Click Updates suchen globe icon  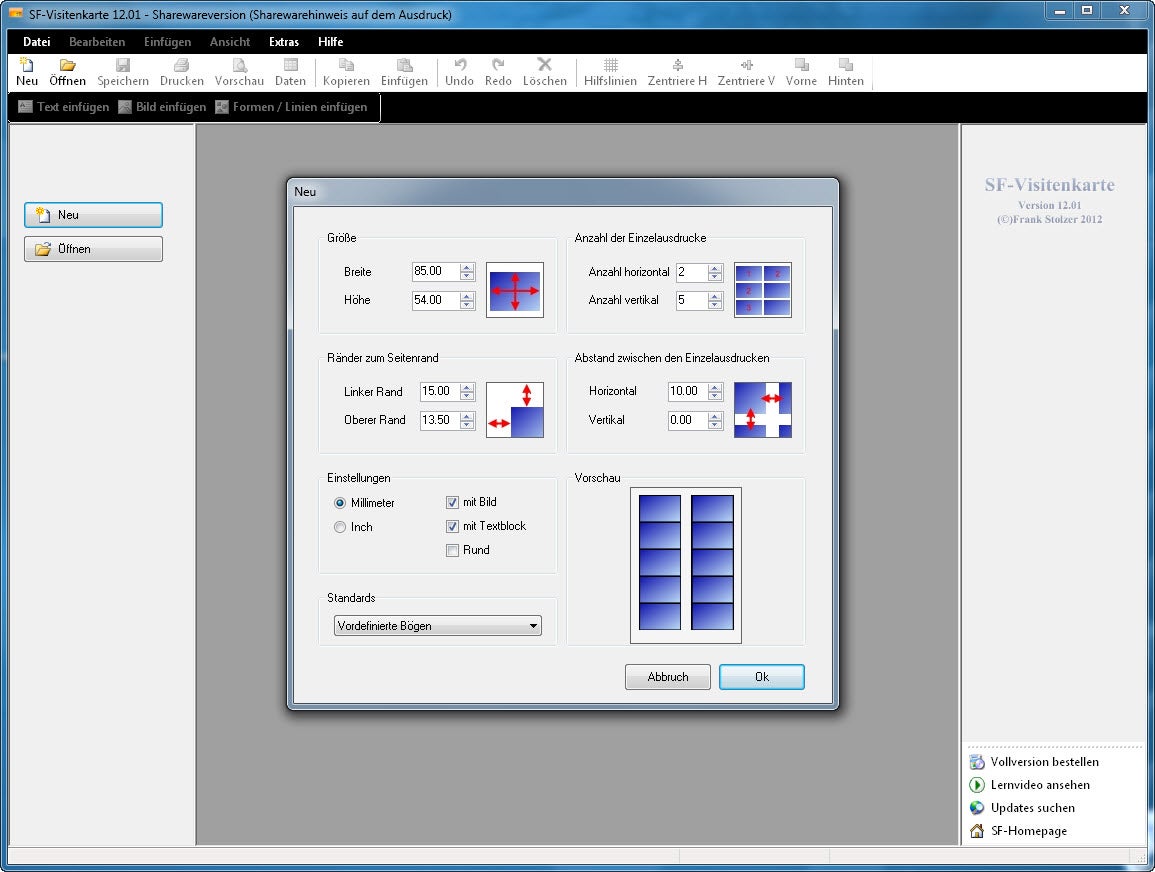pyautogui.click(x=977, y=808)
